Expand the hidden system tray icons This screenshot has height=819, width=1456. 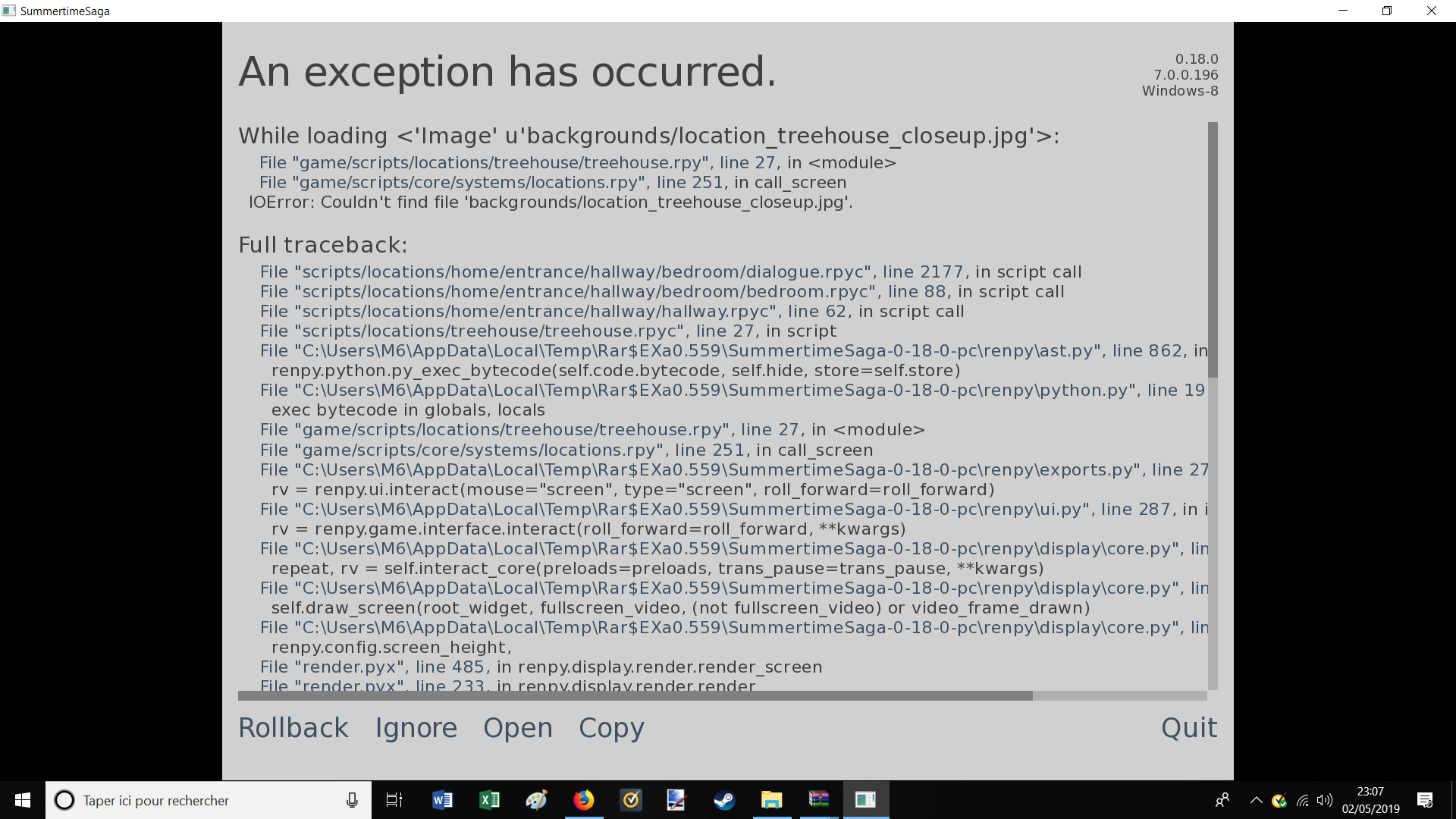1256,800
